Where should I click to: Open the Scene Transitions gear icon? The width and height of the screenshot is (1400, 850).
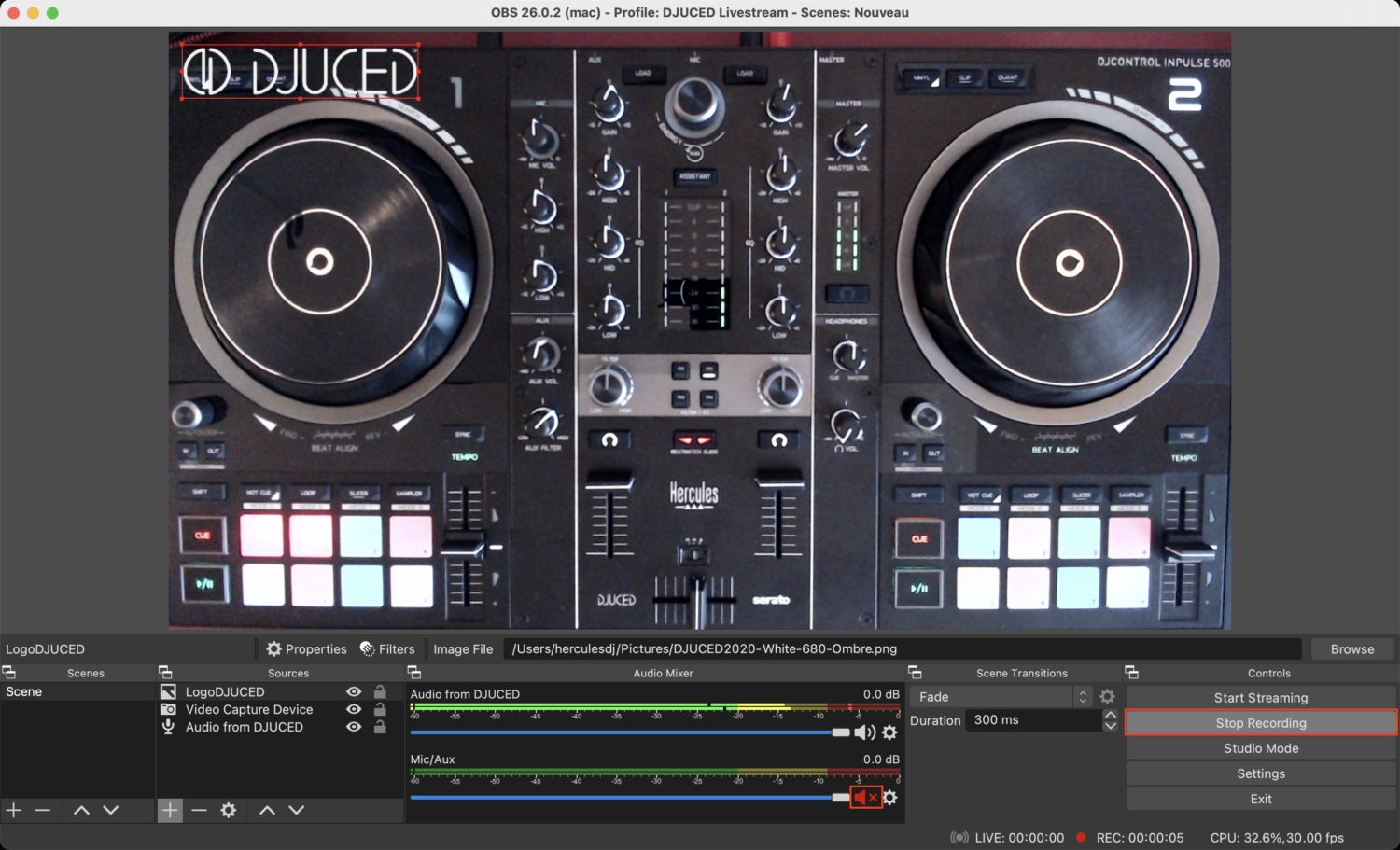click(1107, 695)
